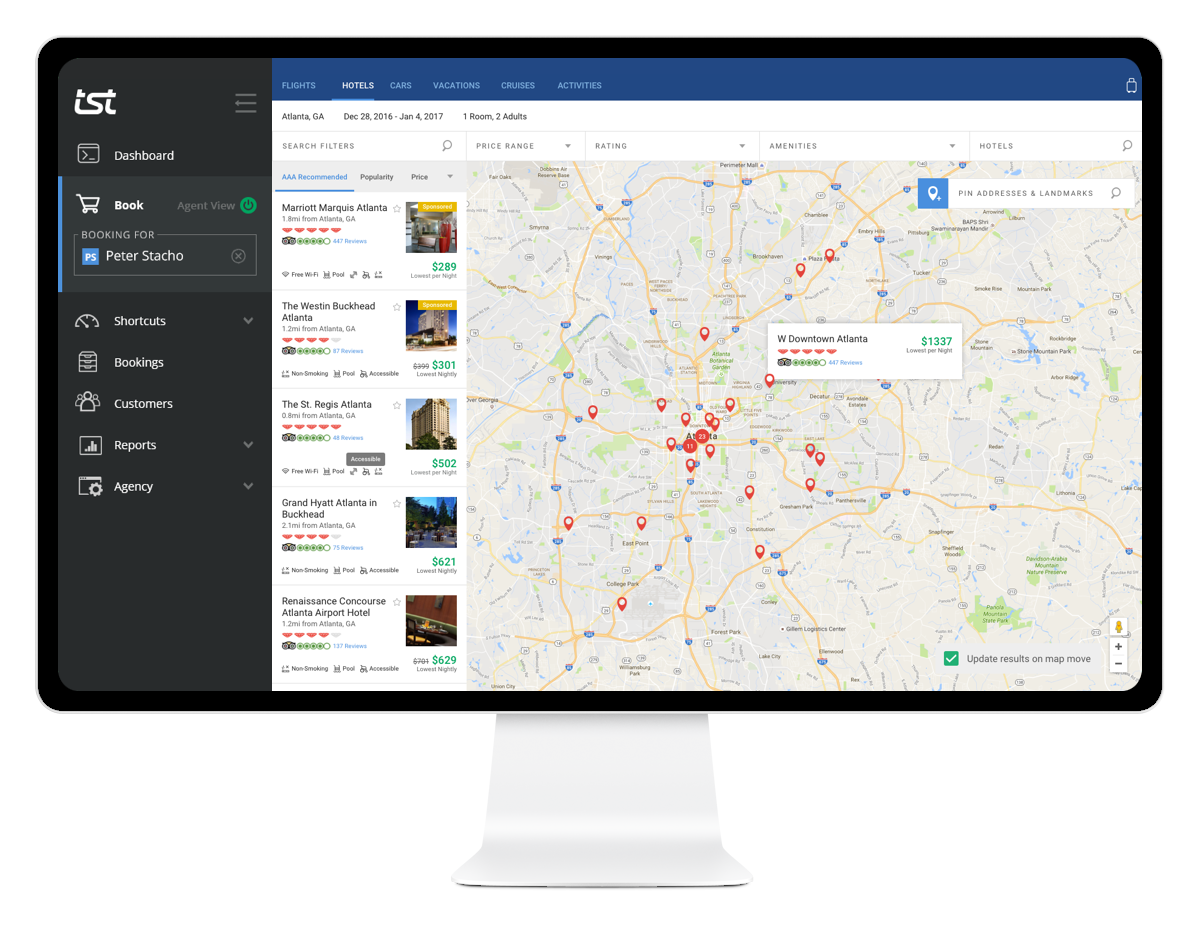Click the red map cluster marker labeled 23
Image resolution: width=1200 pixels, height=940 pixels.
click(702, 437)
